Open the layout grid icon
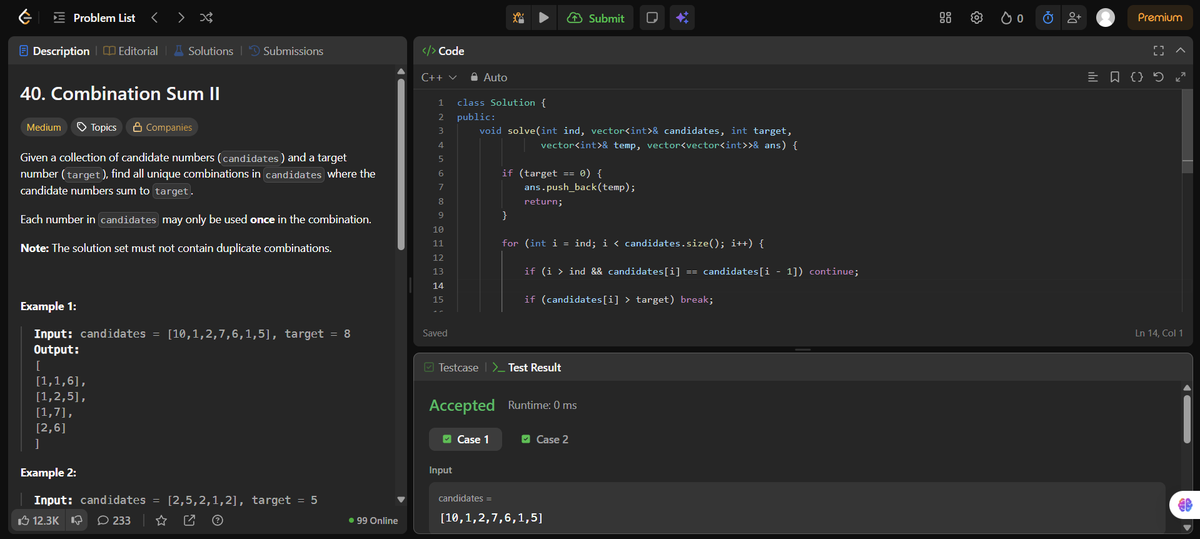Image resolution: width=1200 pixels, height=539 pixels. click(x=946, y=18)
